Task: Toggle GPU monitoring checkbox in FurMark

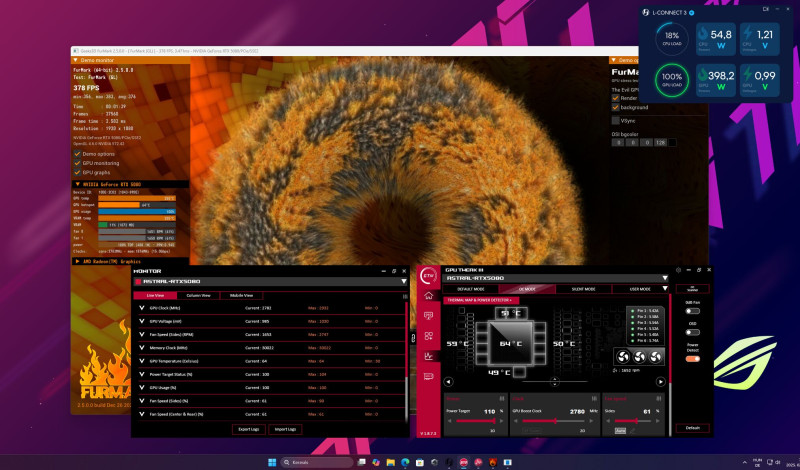Action: [x=78, y=163]
